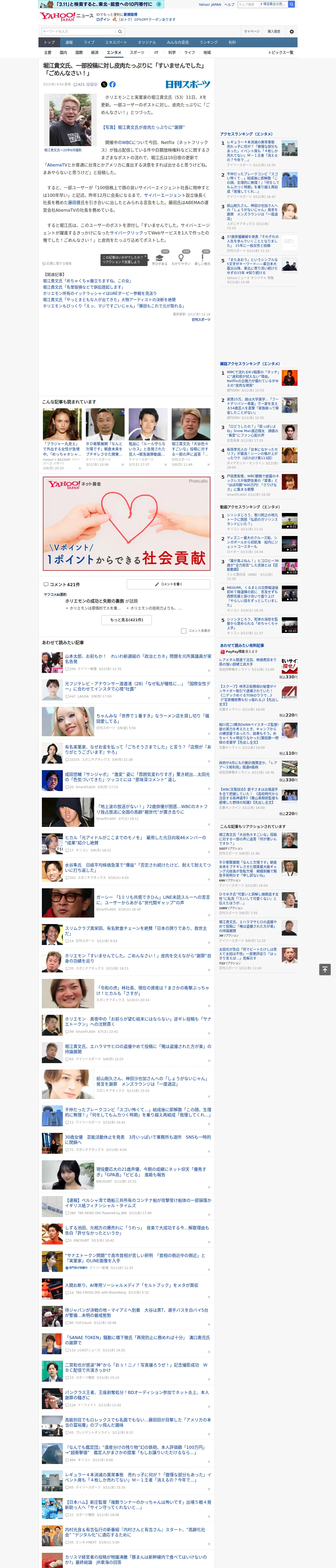Click the わかりやすい lightbulb reaction icon
Viewport: 336px width, 1568px height.
coord(181,258)
